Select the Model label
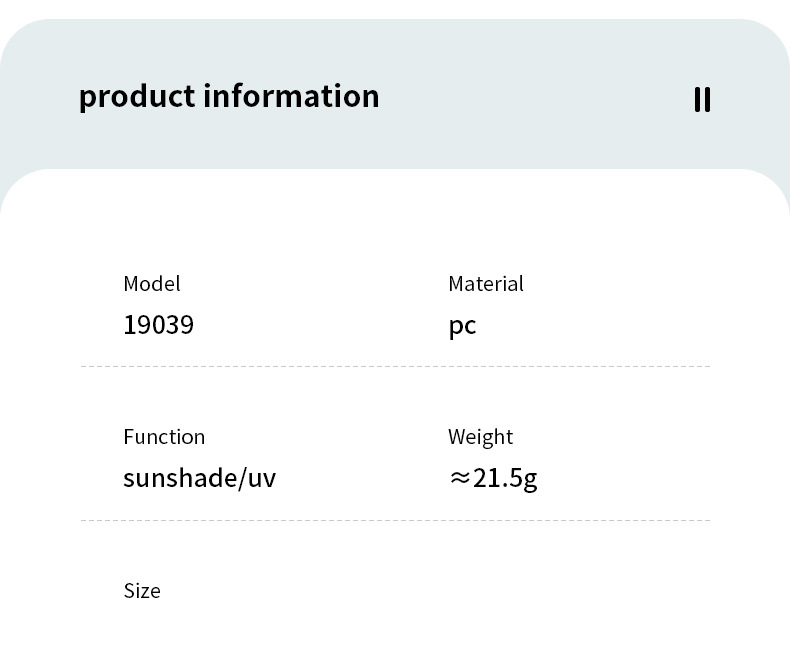 [152, 284]
